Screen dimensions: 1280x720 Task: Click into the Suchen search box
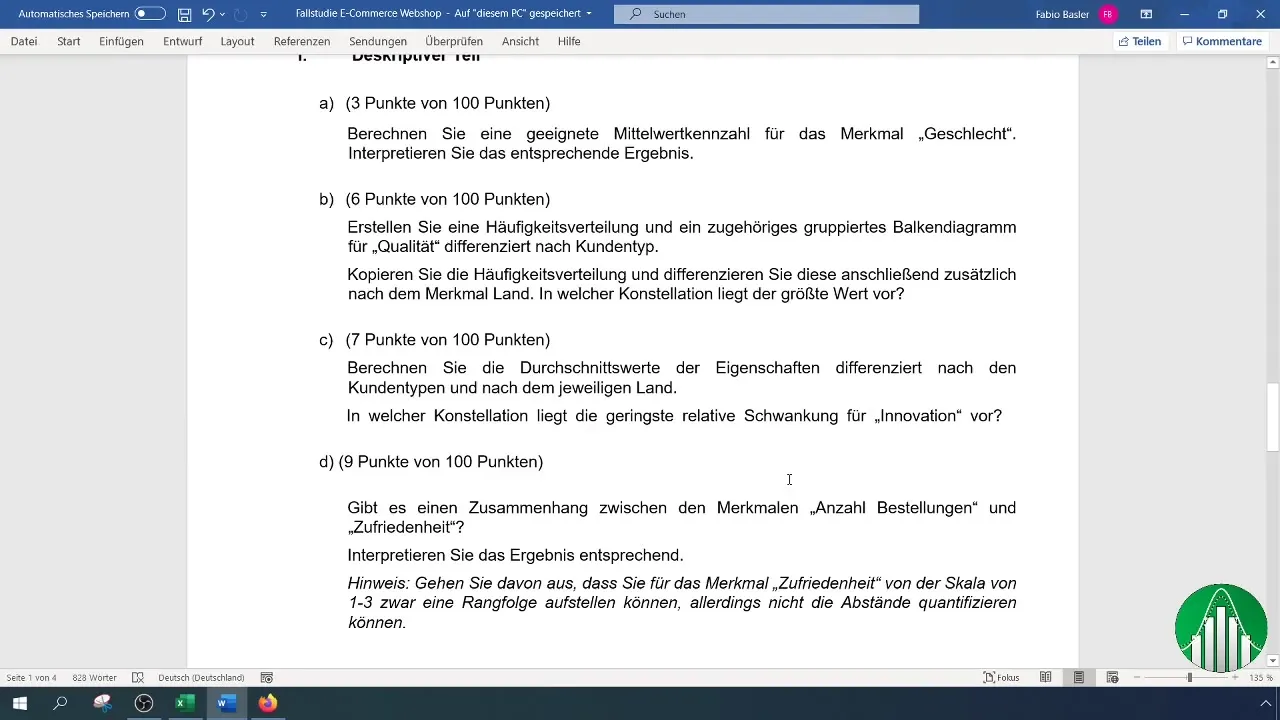click(x=766, y=15)
